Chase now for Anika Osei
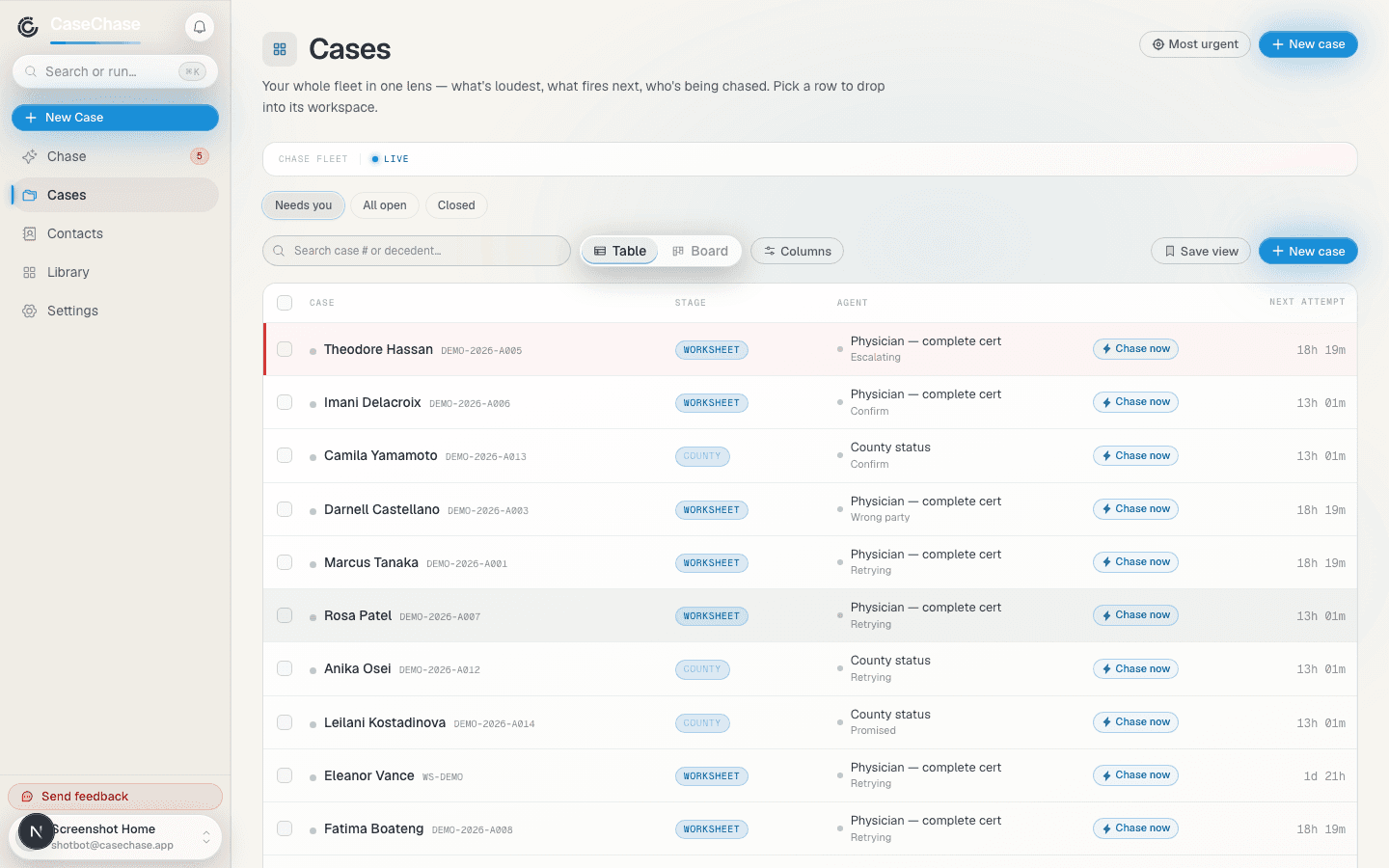Image resolution: width=1389 pixels, height=868 pixels. 1135,669
